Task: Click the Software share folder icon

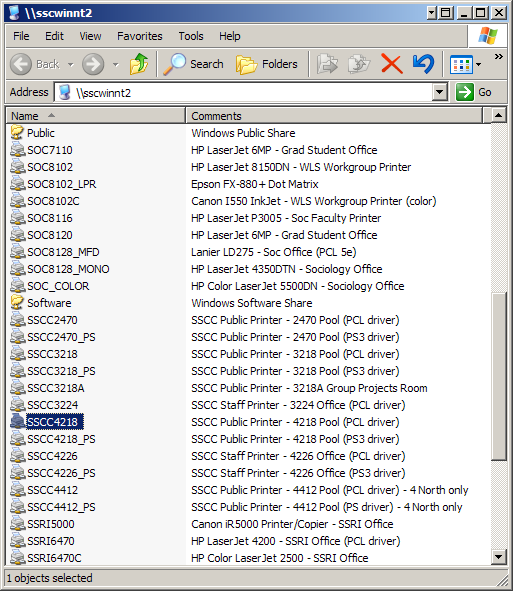Action: [17, 303]
